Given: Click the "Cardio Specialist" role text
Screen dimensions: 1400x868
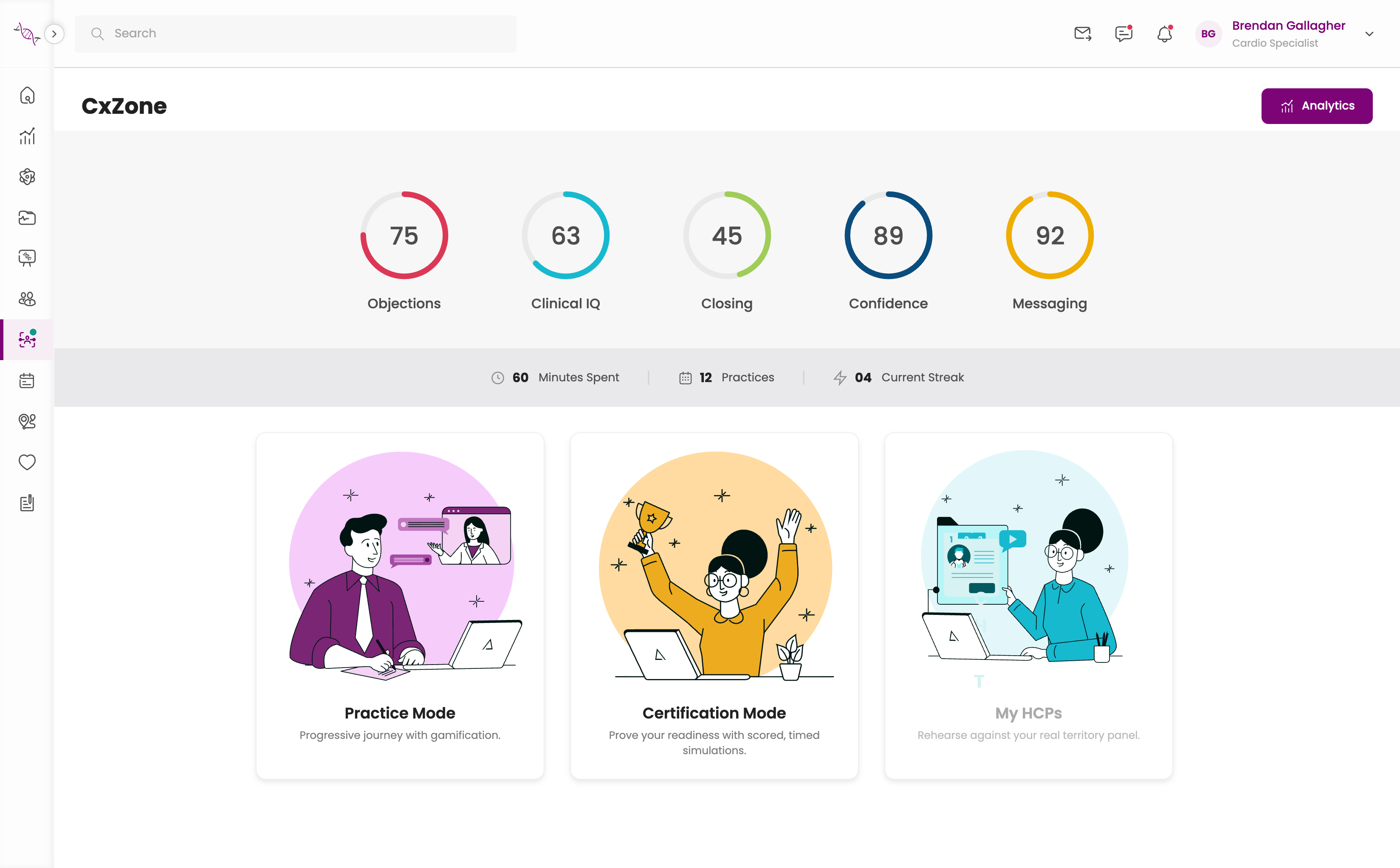Looking at the screenshot, I should [1274, 44].
